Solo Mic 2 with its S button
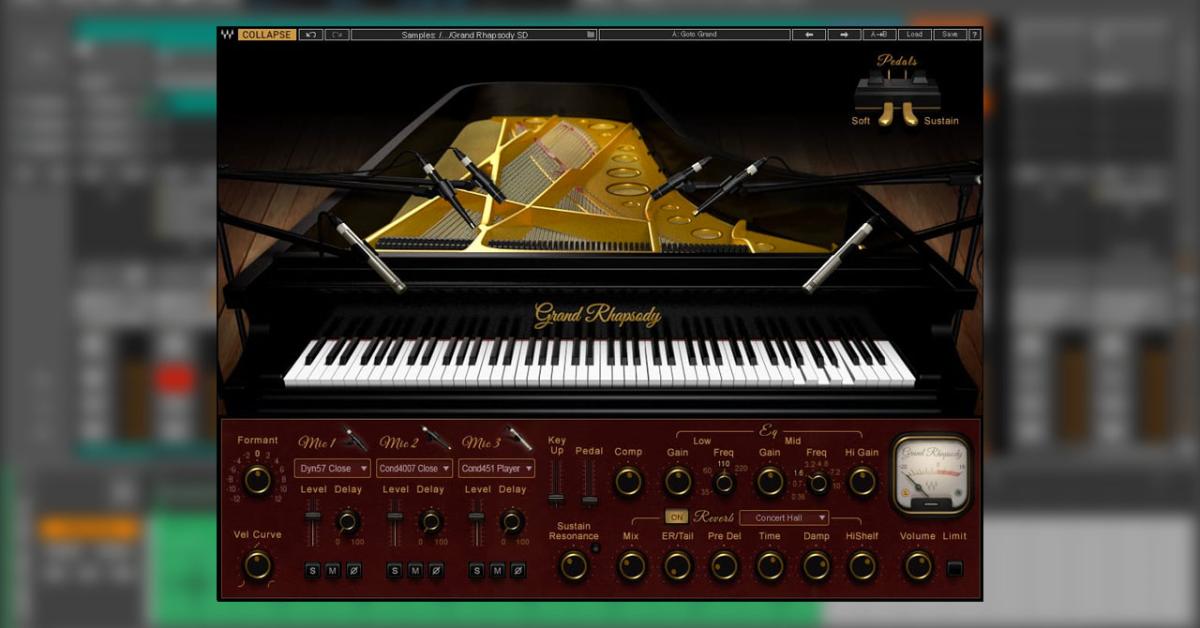 (x=394, y=571)
